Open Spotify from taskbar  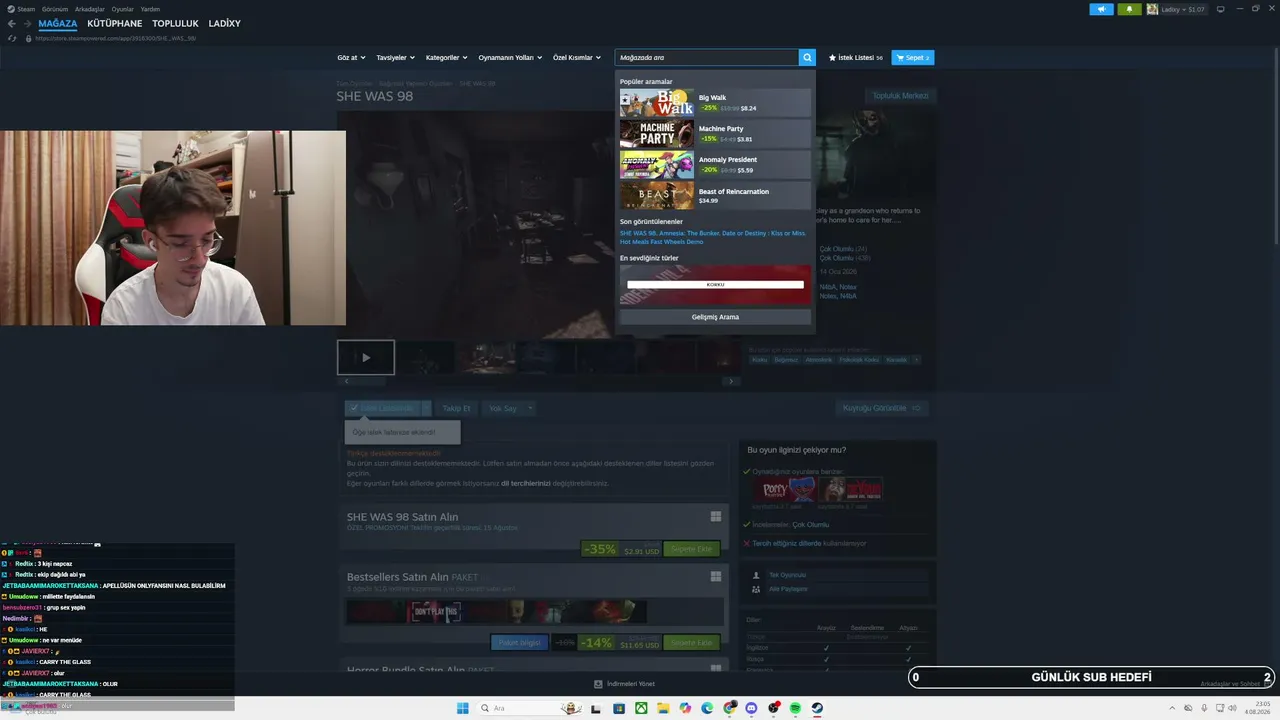pyautogui.click(x=795, y=708)
